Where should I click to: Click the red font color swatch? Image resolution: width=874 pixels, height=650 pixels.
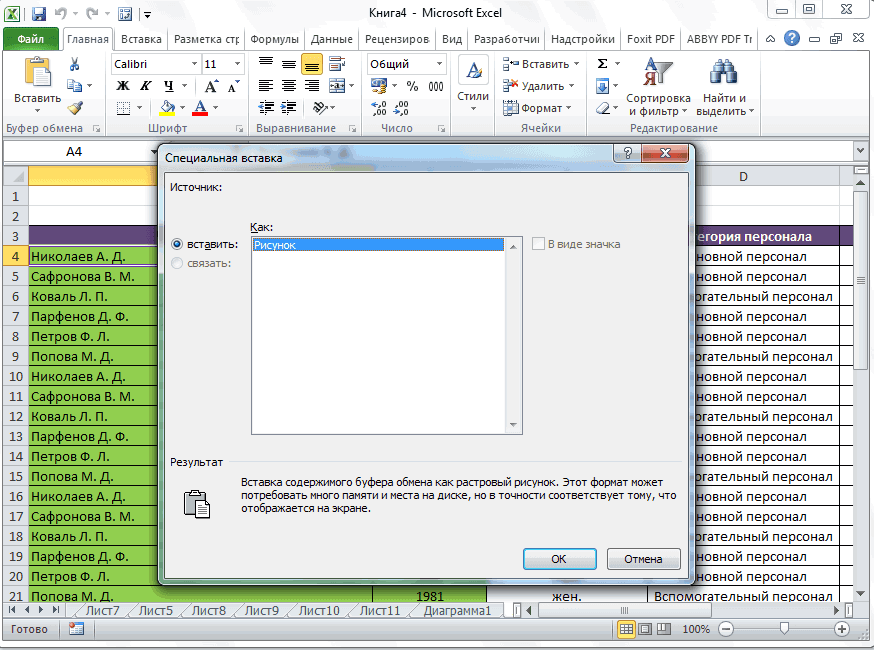coord(200,108)
